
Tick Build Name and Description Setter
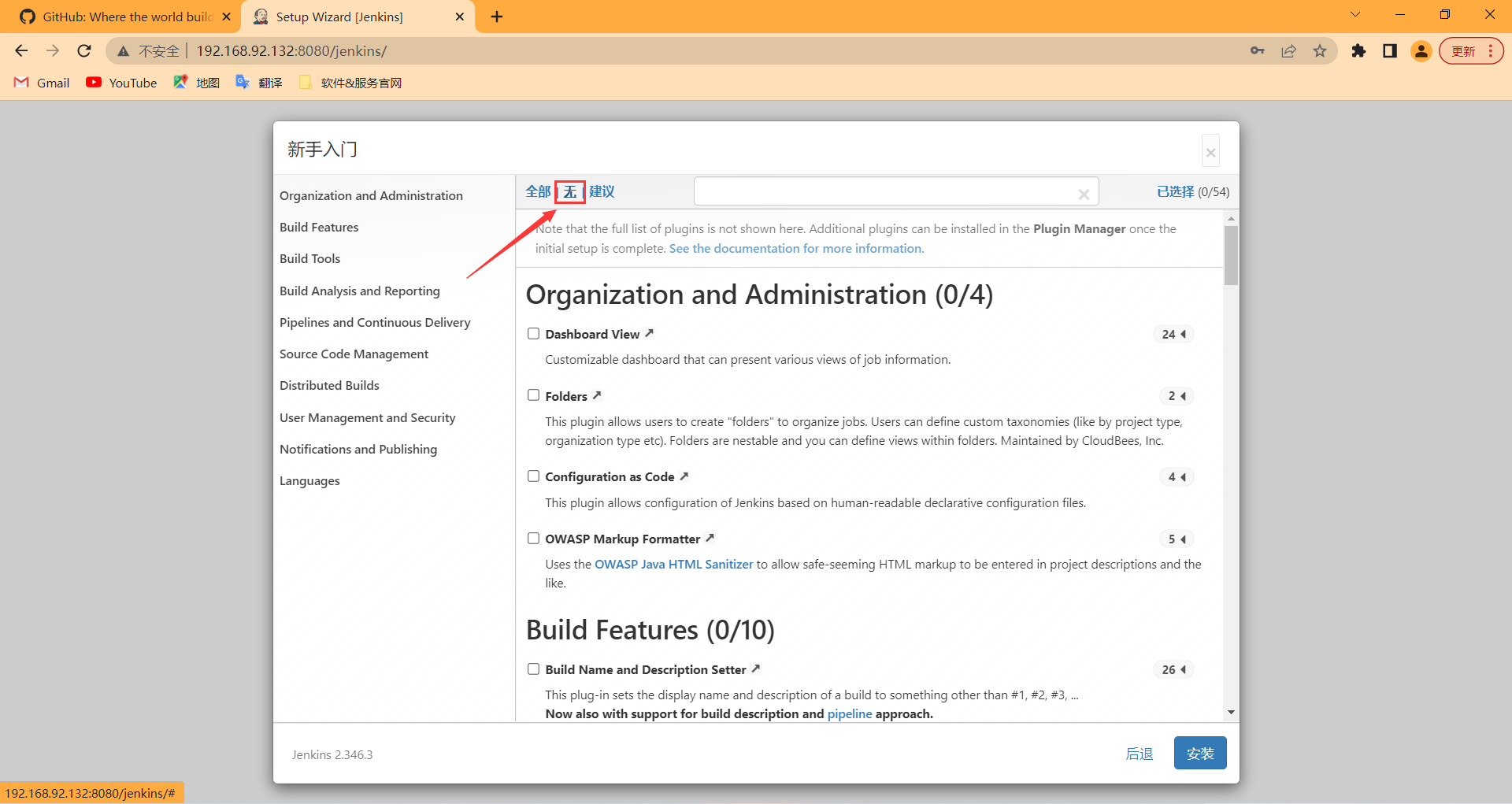pyautogui.click(x=533, y=669)
